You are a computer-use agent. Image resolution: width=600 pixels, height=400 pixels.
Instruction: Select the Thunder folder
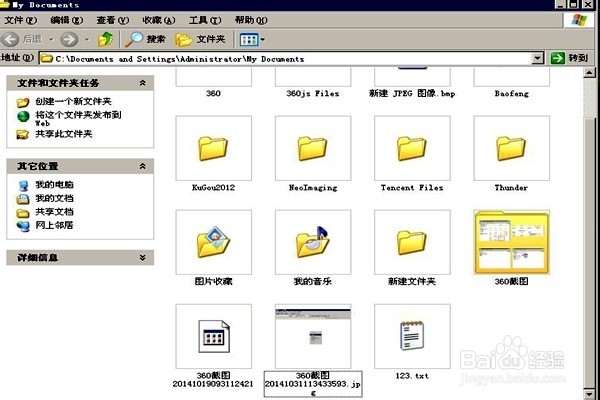click(512, 149)
